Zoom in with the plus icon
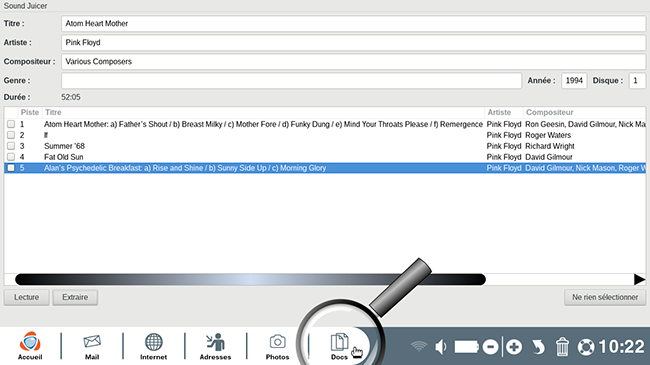The image size is (650, 365). (514, 346)
